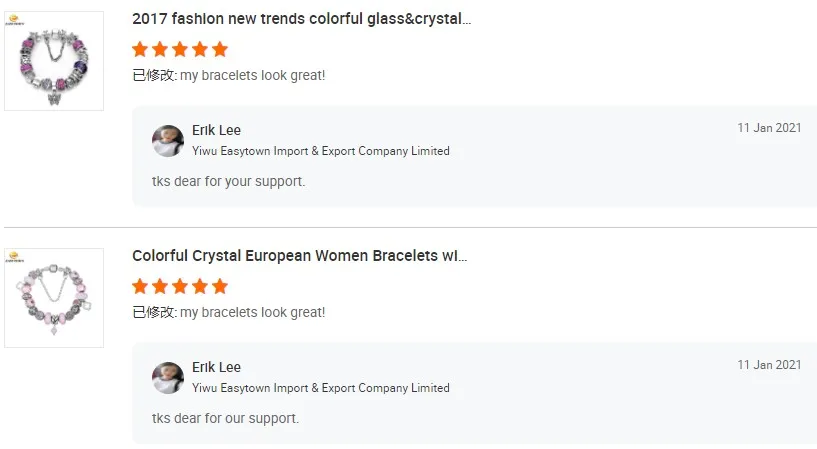Click the five-star rating of second review

coord(180,286)
